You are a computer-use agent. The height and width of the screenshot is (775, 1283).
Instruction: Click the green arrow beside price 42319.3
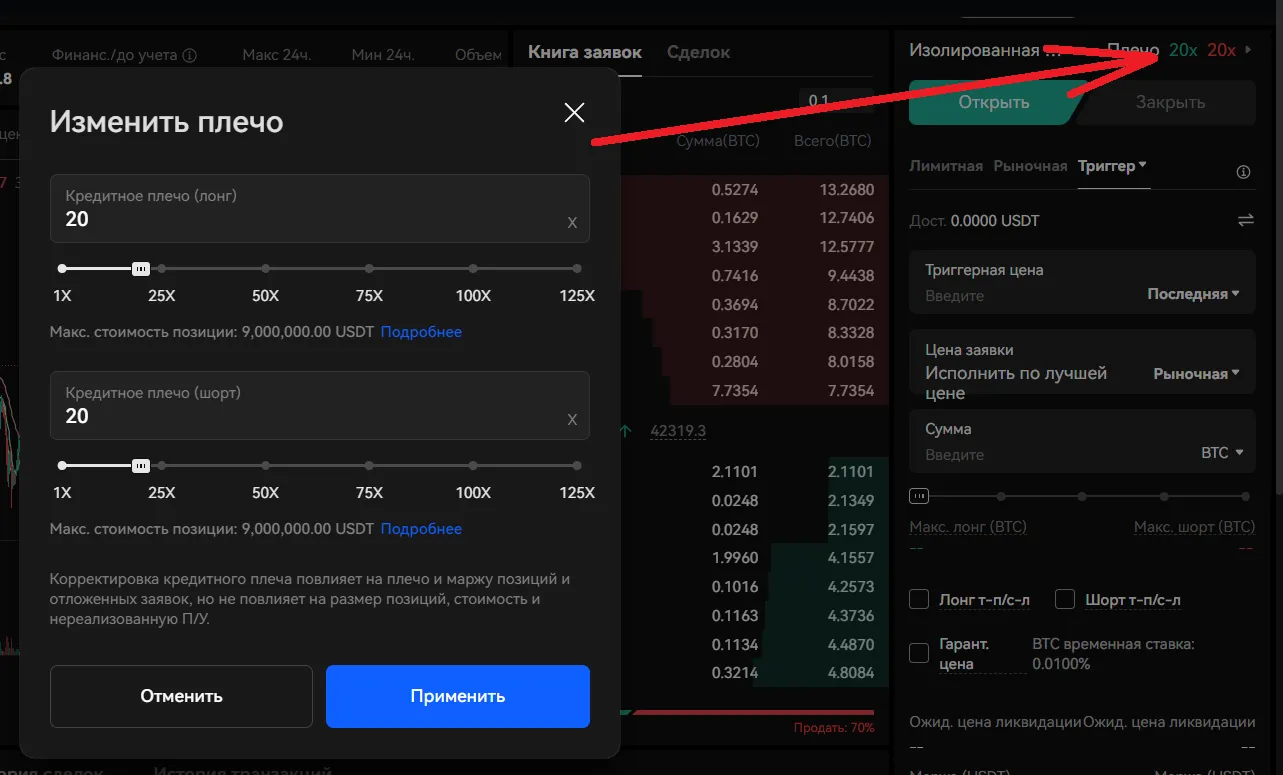pyautogui.click(x=624, y=430)
